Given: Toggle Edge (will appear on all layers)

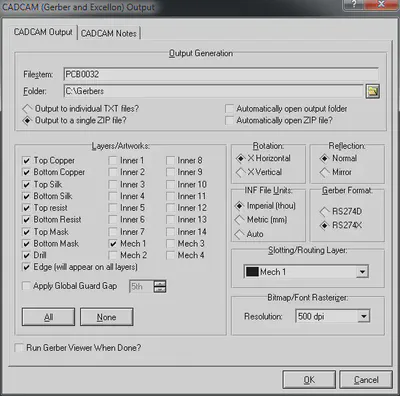Looking at the screenshot, I should pos(26,267).
